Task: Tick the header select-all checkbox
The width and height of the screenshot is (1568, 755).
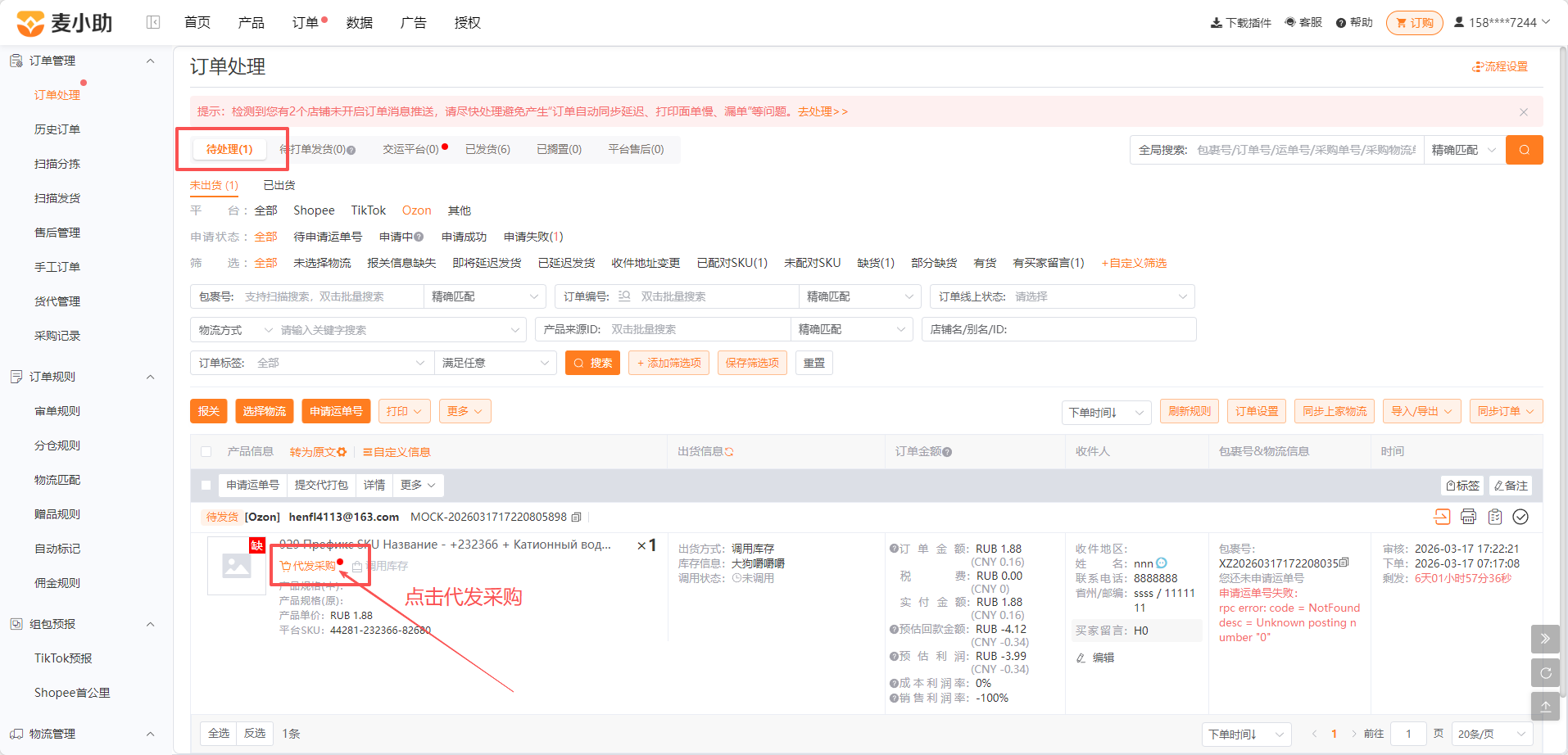Action: point(206,452)
